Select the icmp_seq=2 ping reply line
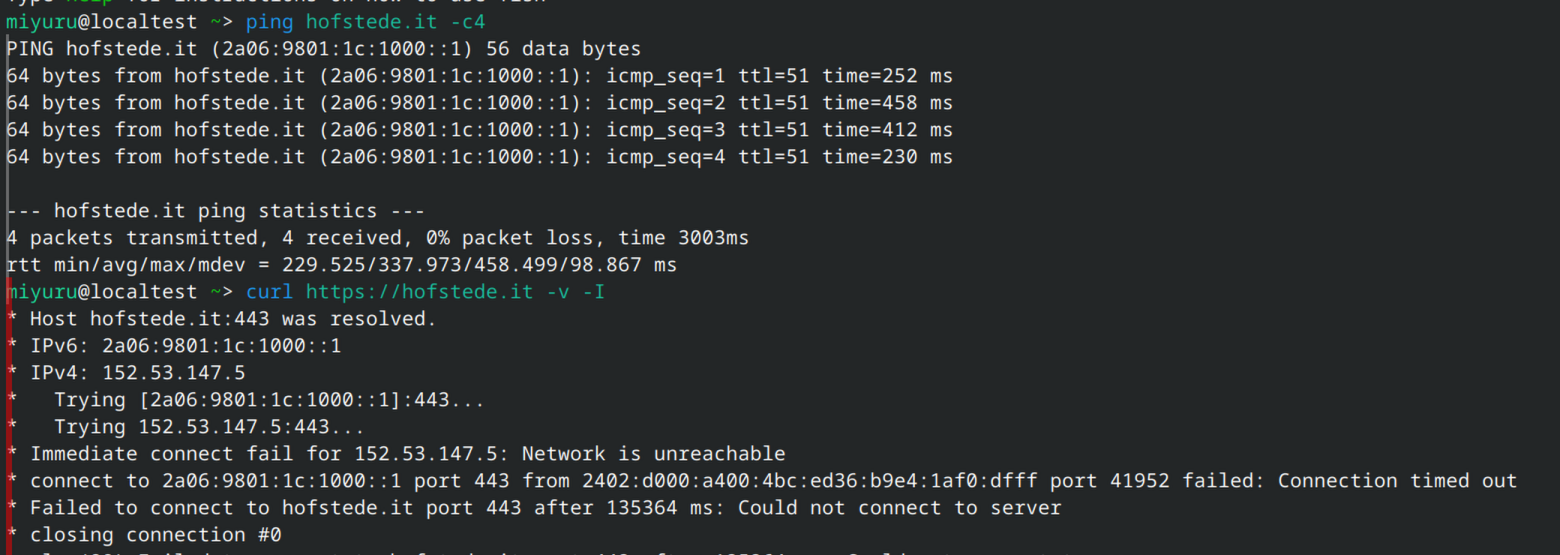Viewport: 1560px width, 555px height. pyautogui.click(x=479, y=103)
